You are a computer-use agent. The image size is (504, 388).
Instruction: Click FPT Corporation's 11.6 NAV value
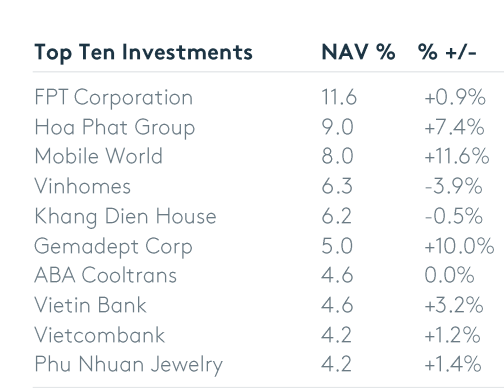[339, 97]
